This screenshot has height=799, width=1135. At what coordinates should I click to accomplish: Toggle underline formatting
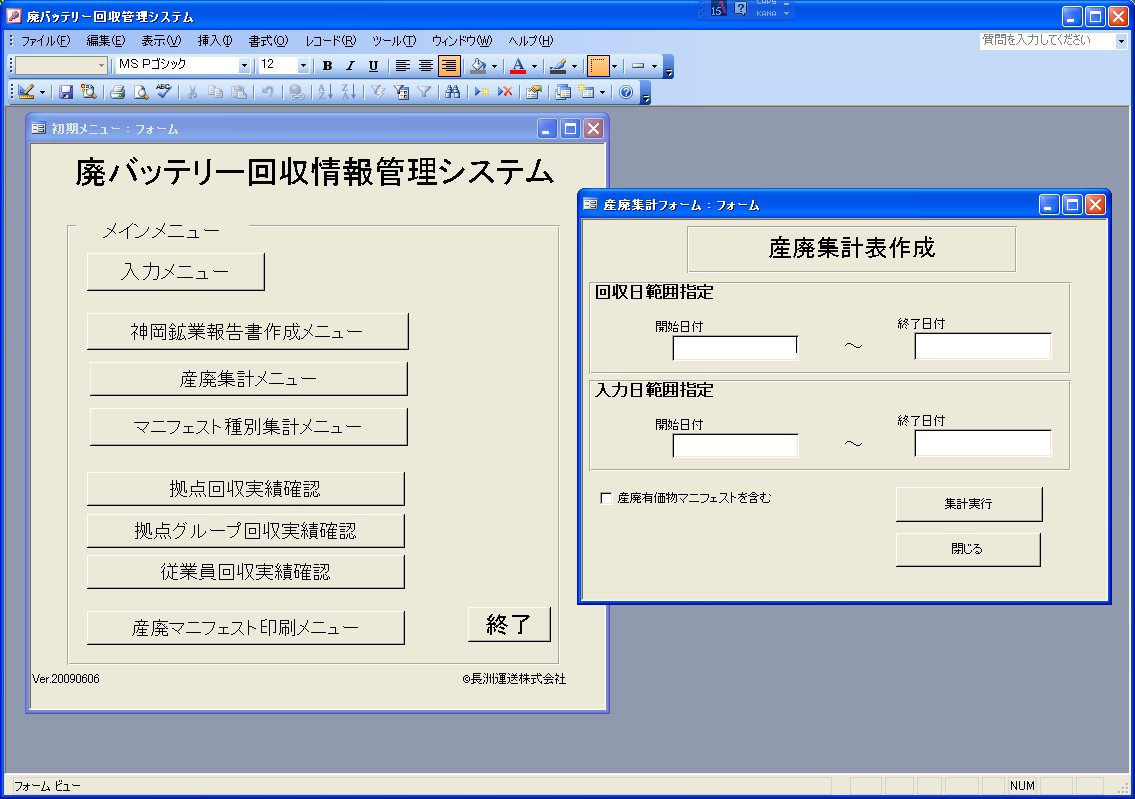pyautogui.click(x=374, y=66)
